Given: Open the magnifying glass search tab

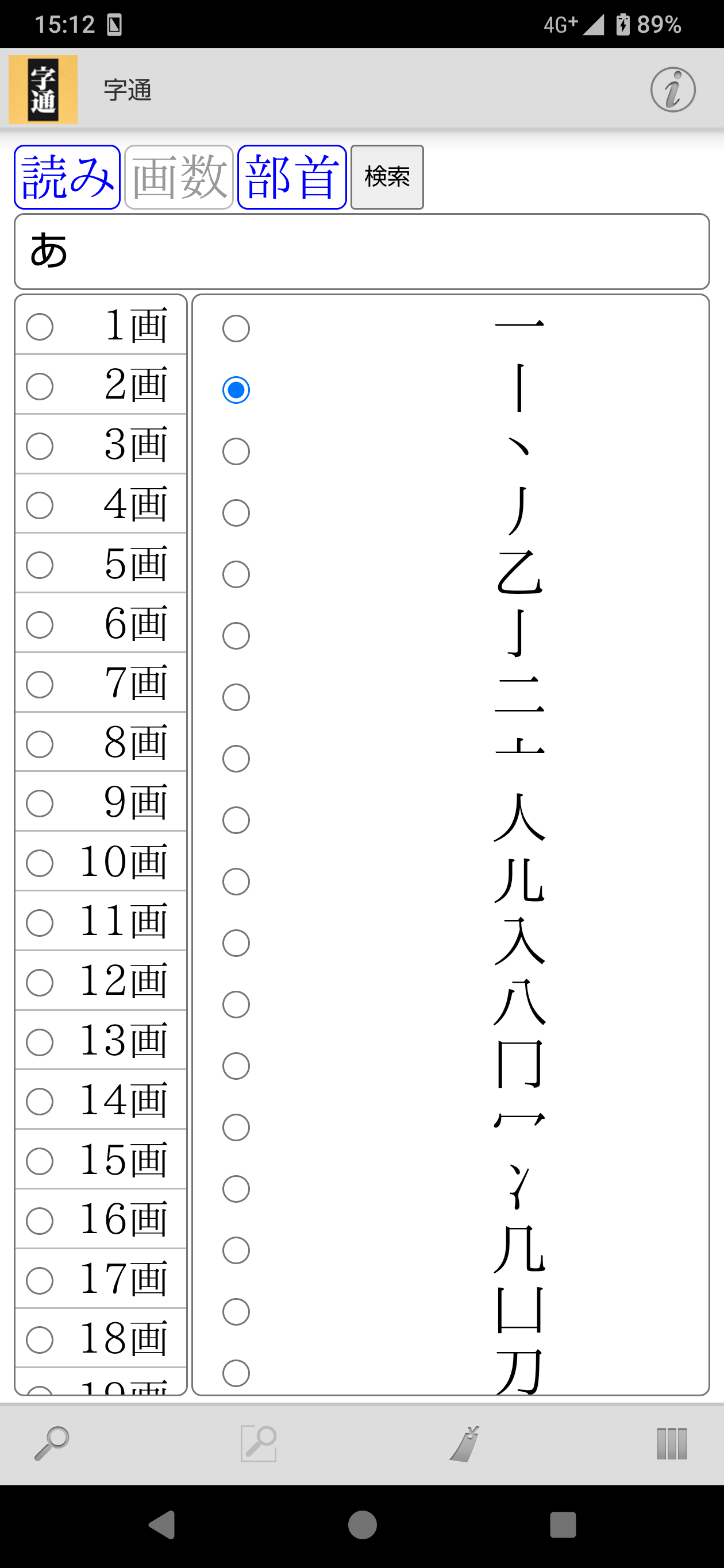Looking at the screenshot, I should [x=52, y=1443].
